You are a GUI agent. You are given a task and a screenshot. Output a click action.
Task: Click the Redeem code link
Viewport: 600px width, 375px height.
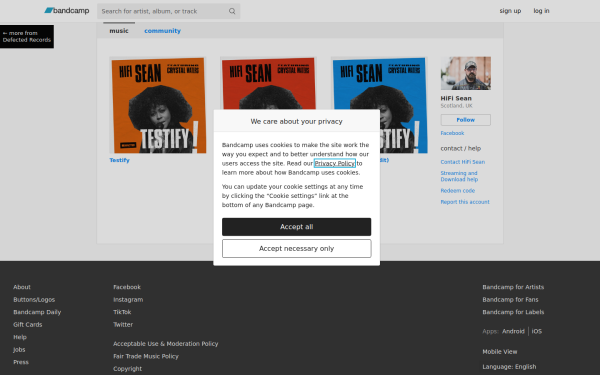point(458,191)
